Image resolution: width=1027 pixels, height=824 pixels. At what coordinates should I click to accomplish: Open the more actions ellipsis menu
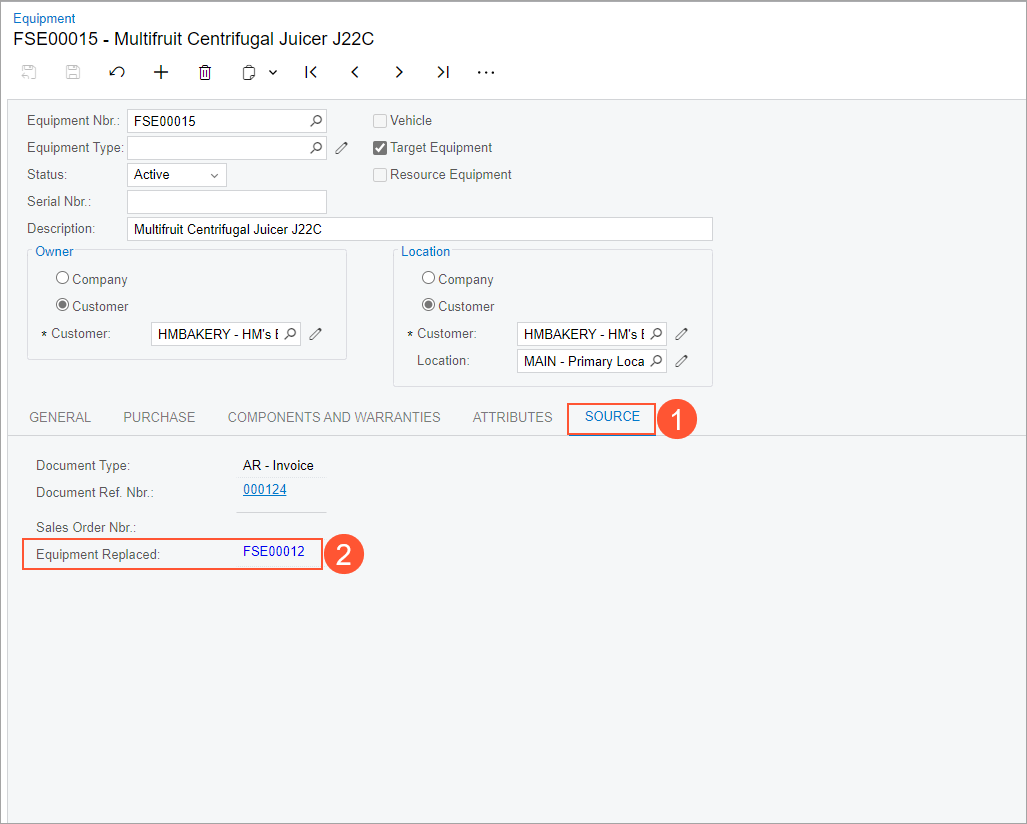pos(486,72)
